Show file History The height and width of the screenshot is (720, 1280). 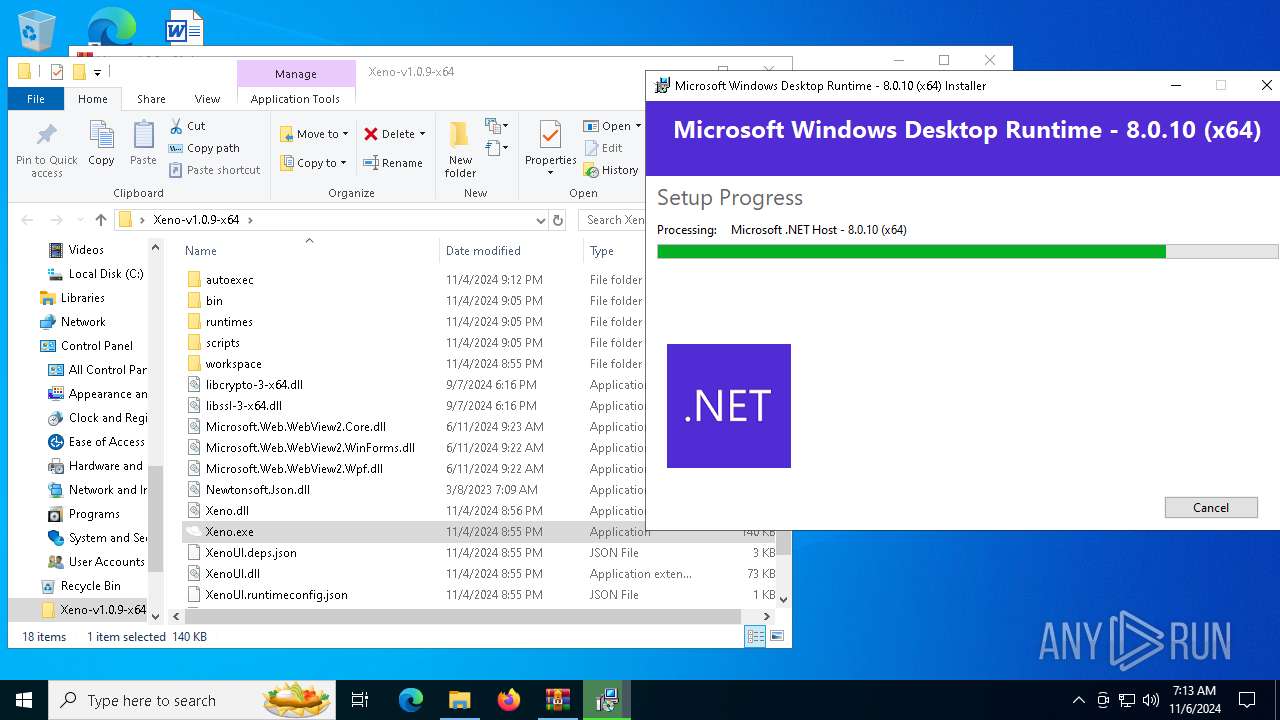point(611,170)
